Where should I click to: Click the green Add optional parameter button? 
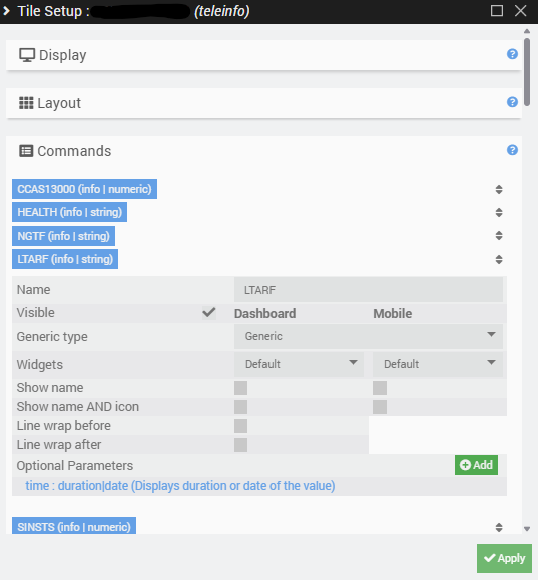point(476,465)
